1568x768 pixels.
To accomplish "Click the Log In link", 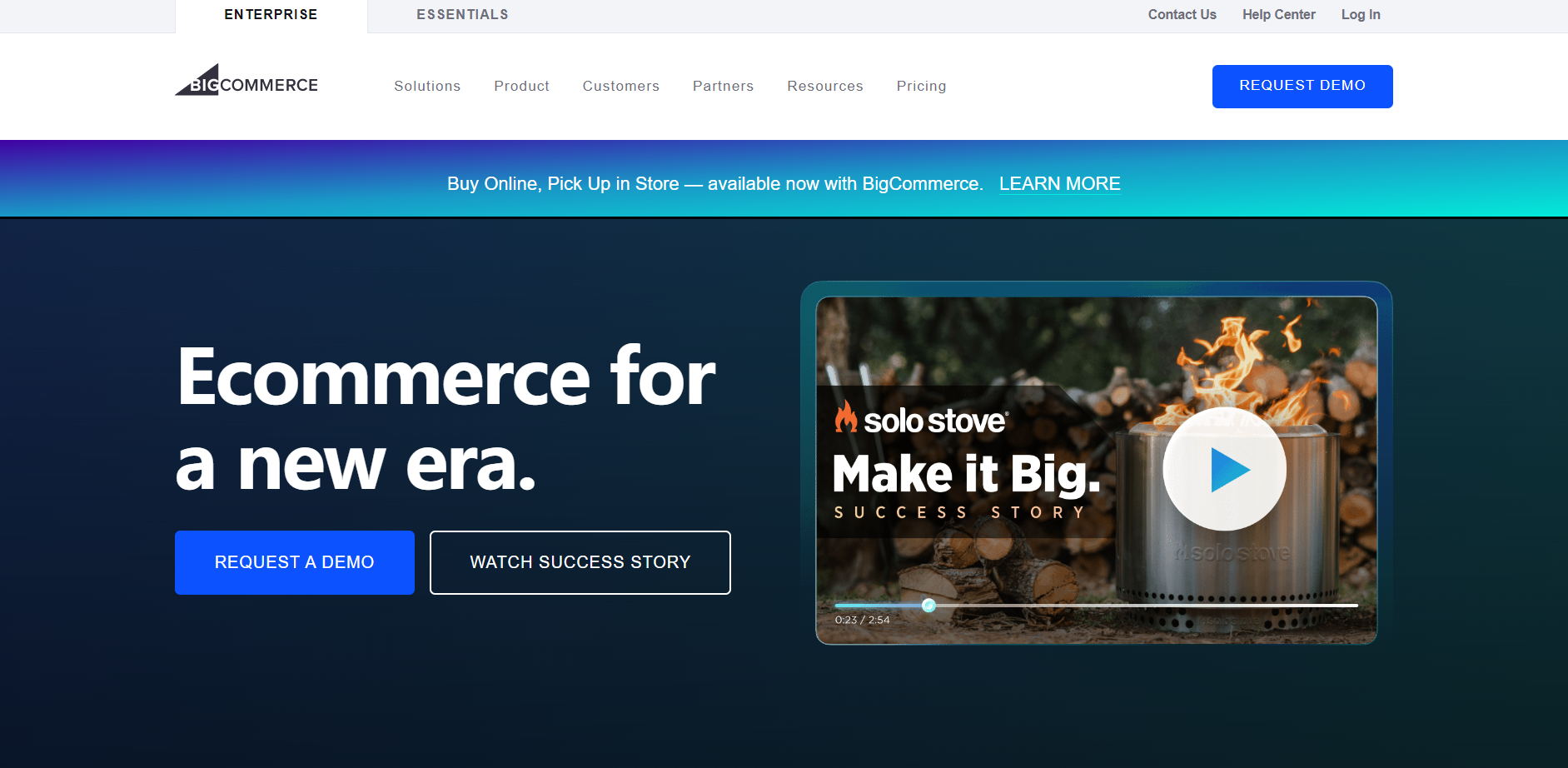I will pyautogui.click(x=1361, y=14).
